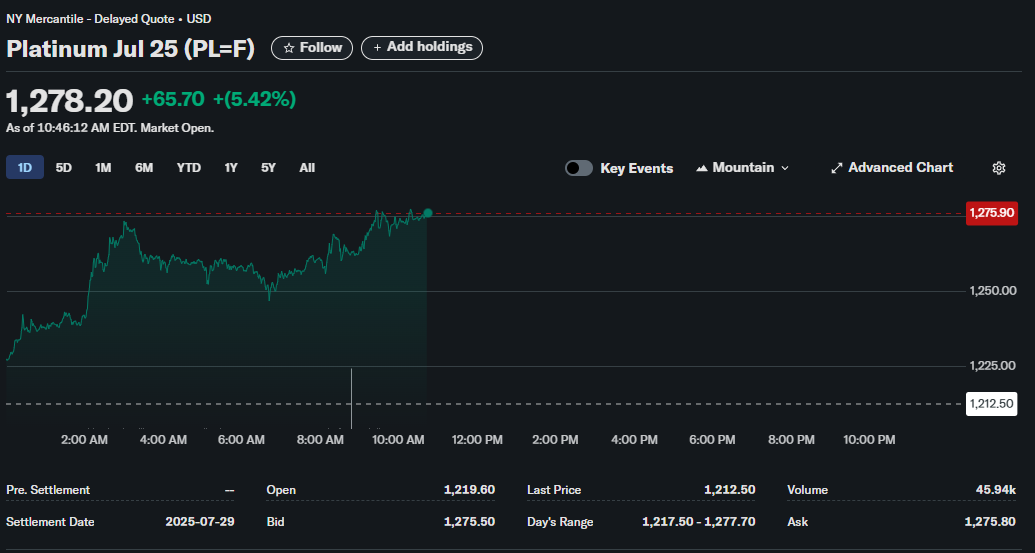Select the 5D time range tab

63,168
